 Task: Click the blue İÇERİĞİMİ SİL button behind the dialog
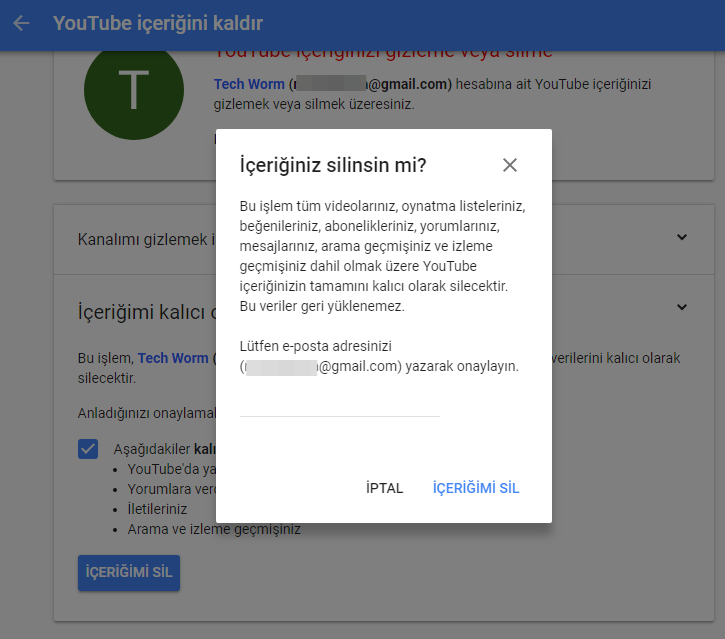[129, 572]
